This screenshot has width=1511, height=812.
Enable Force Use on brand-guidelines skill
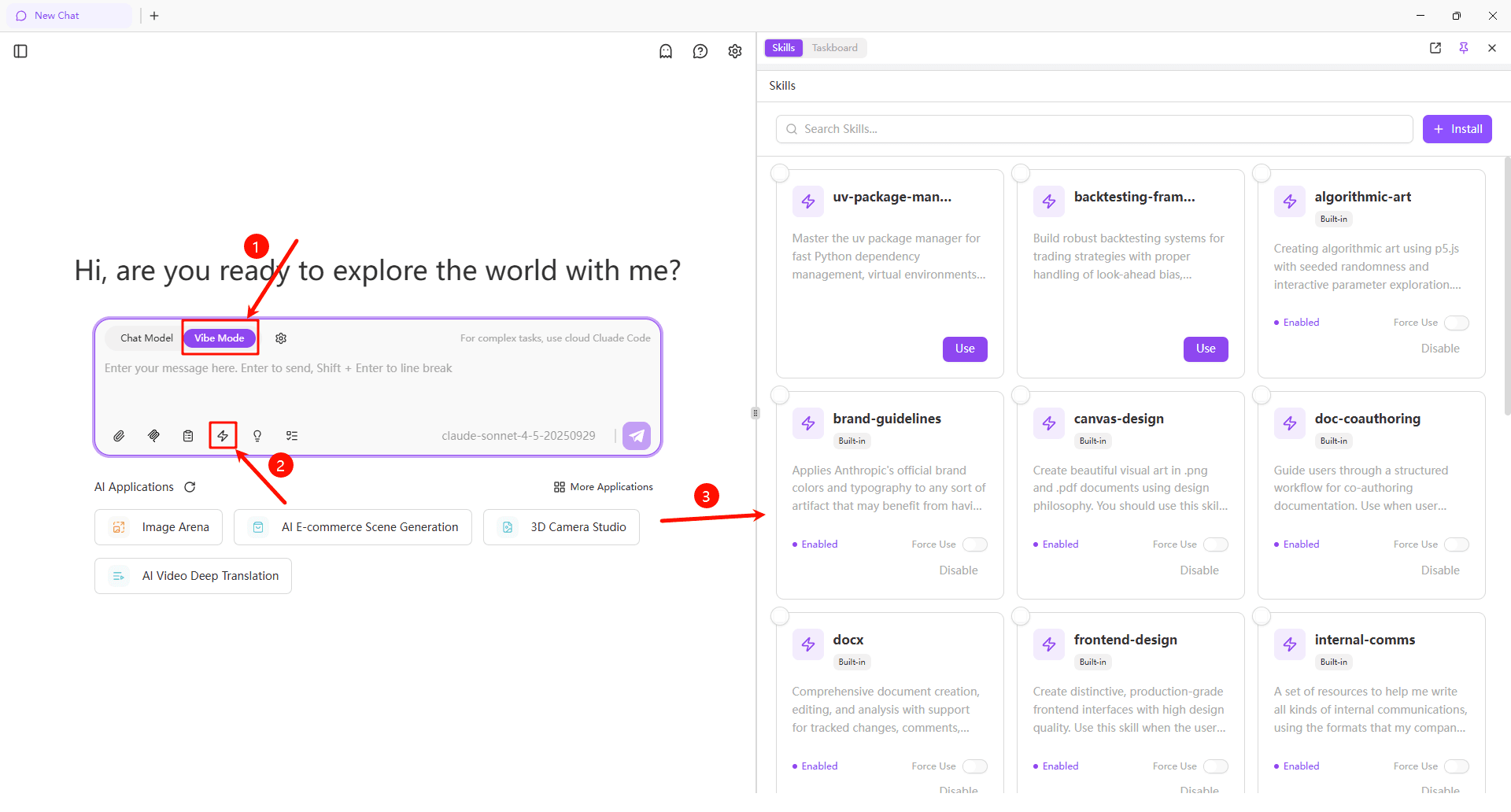974,544
